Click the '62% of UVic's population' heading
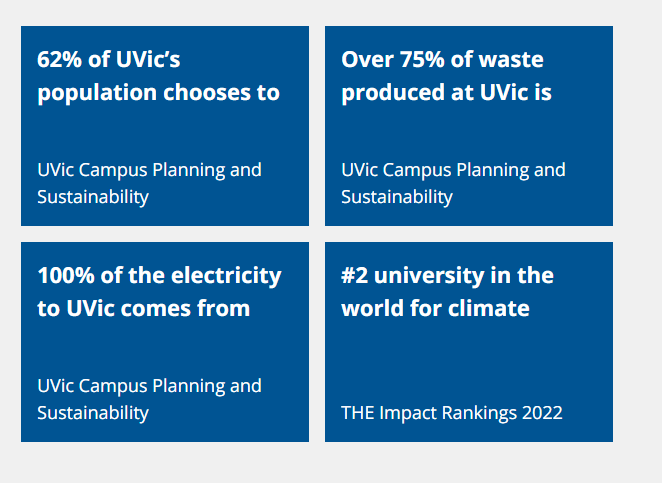662x483 pixels. click(158, 75)
